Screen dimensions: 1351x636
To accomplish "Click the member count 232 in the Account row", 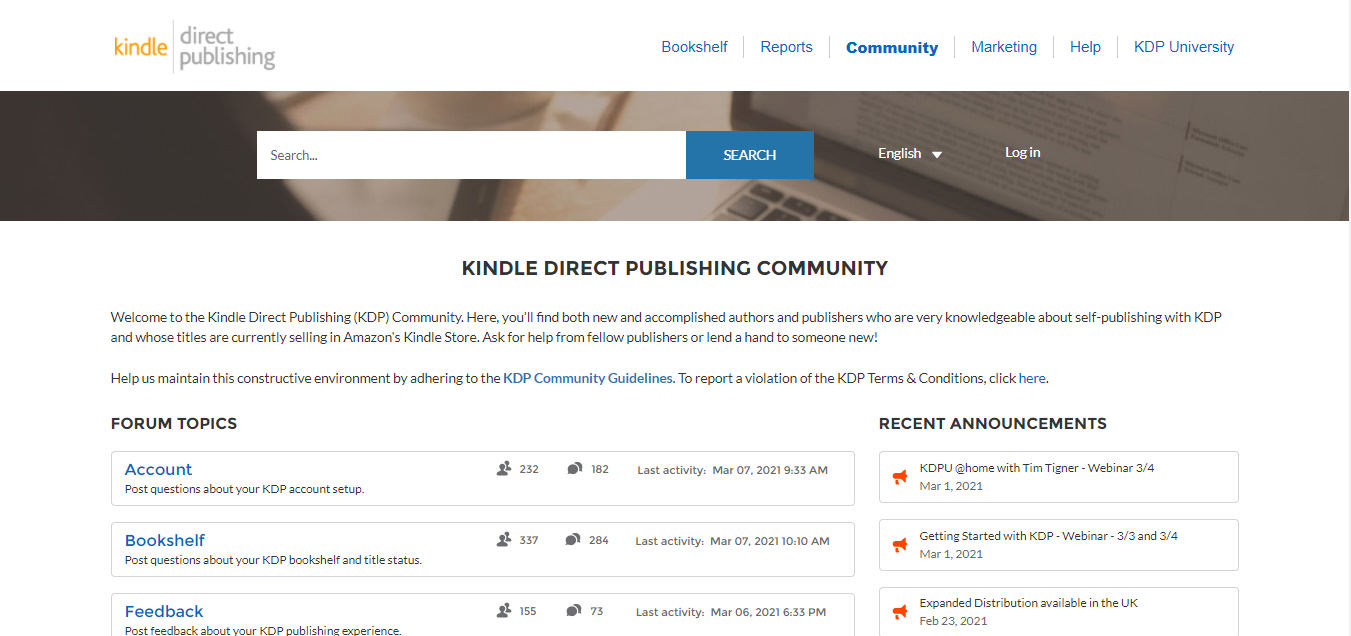I will point(529,469).
